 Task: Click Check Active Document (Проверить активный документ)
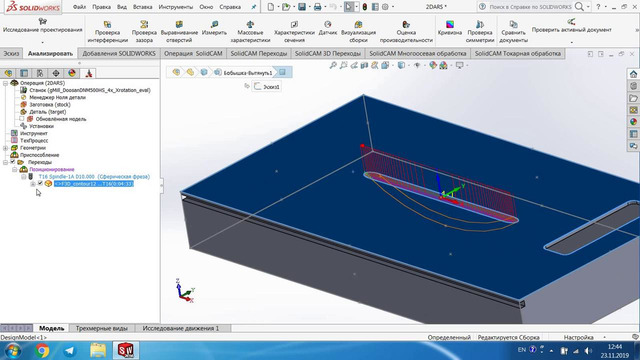[571, 26]
